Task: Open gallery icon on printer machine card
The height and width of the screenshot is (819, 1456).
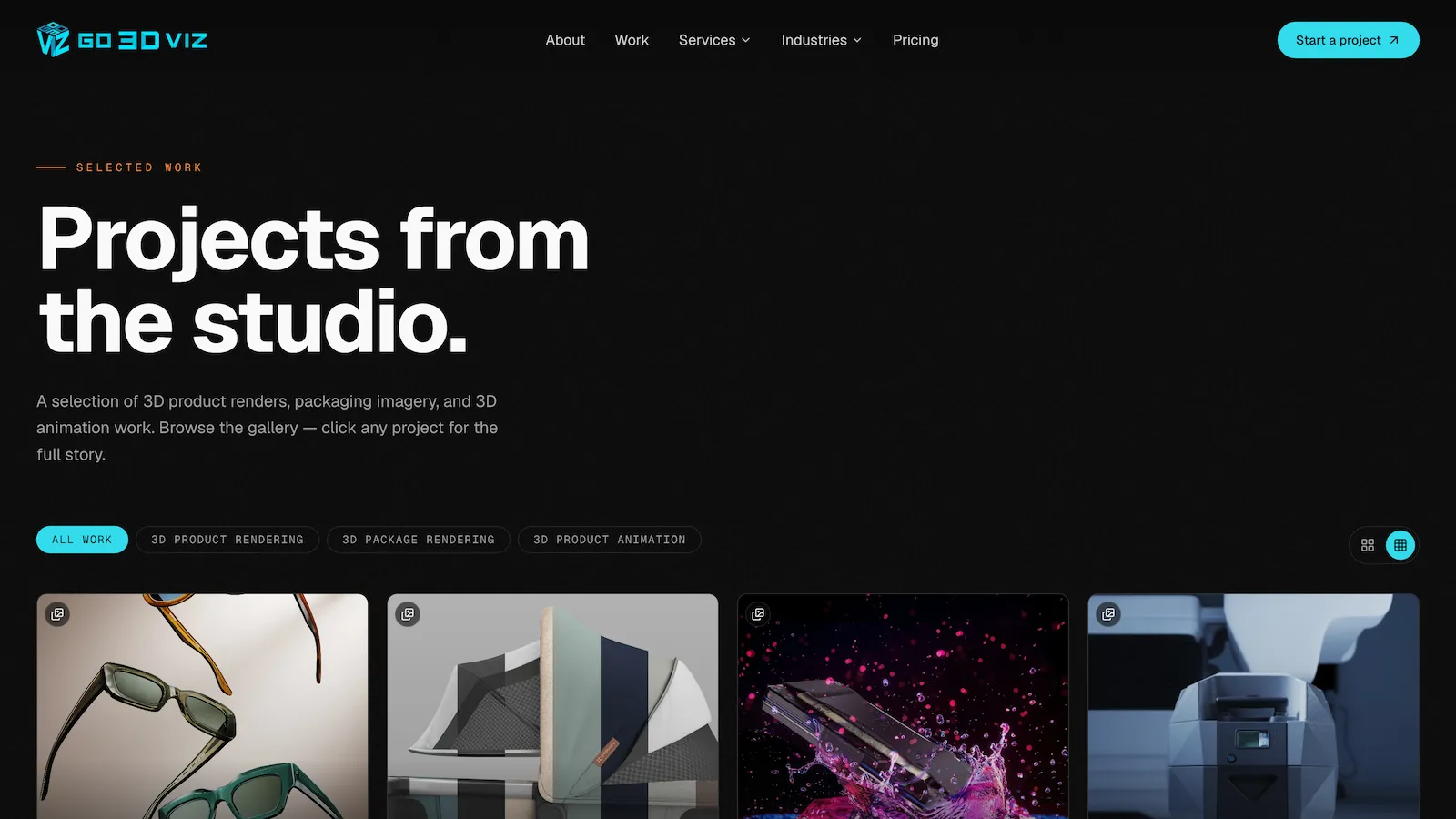Action: 1108,614
